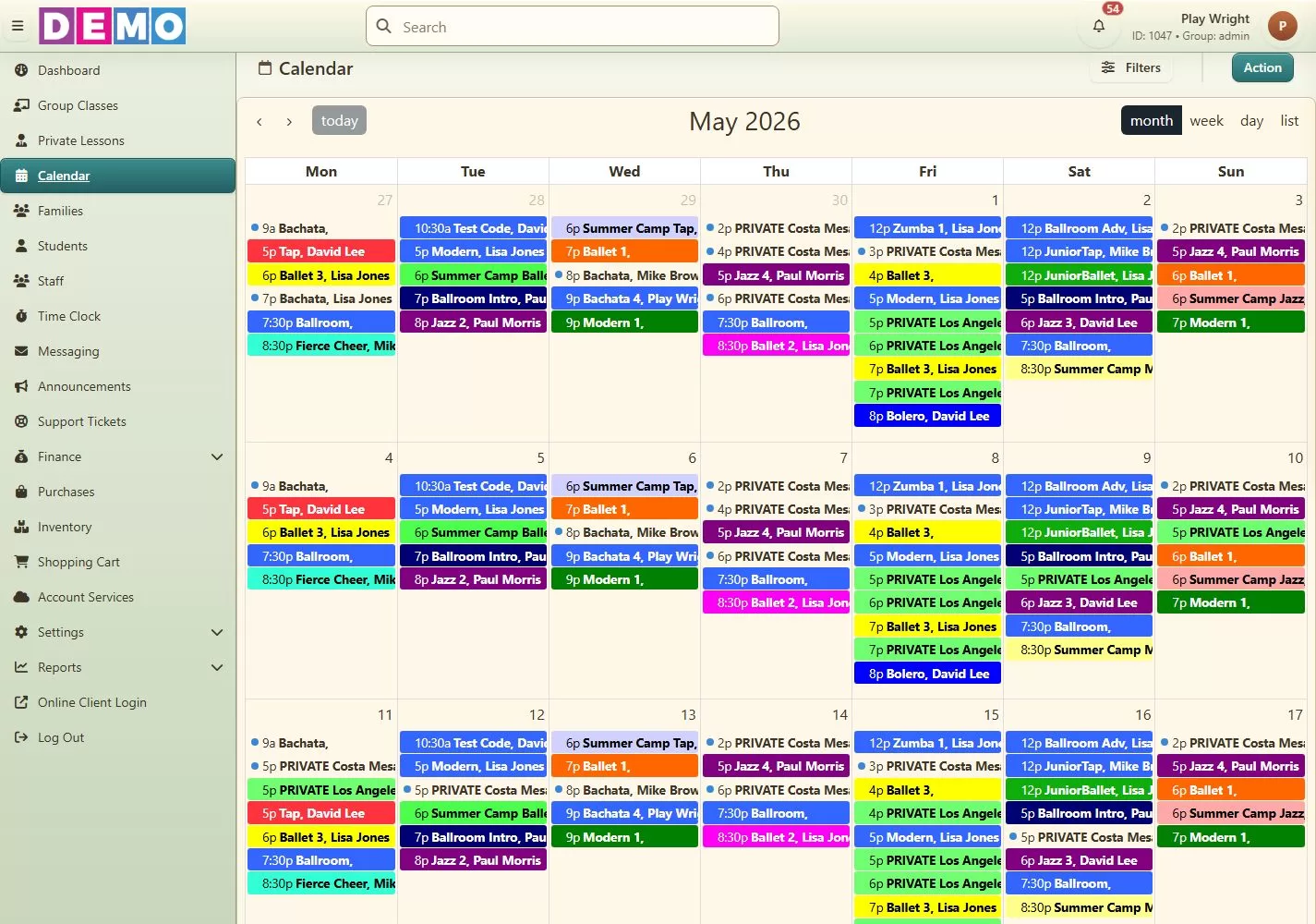
Task: Switch to list view
Action: point(1289,120)
